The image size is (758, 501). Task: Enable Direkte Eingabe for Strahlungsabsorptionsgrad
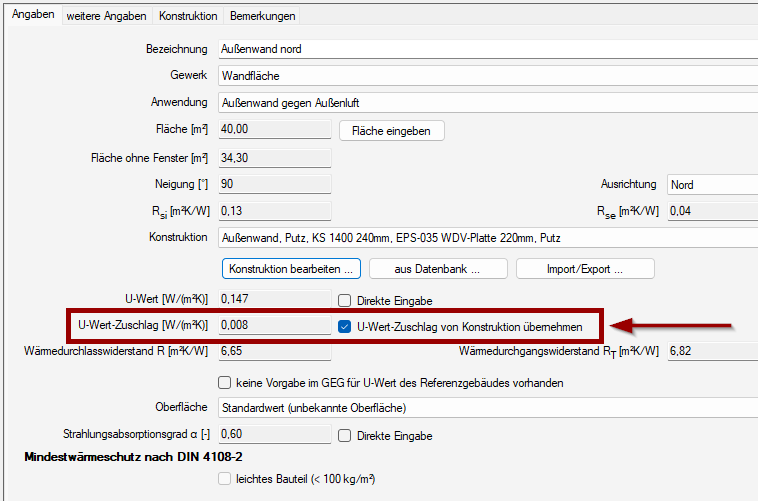[x=345, y=436]
